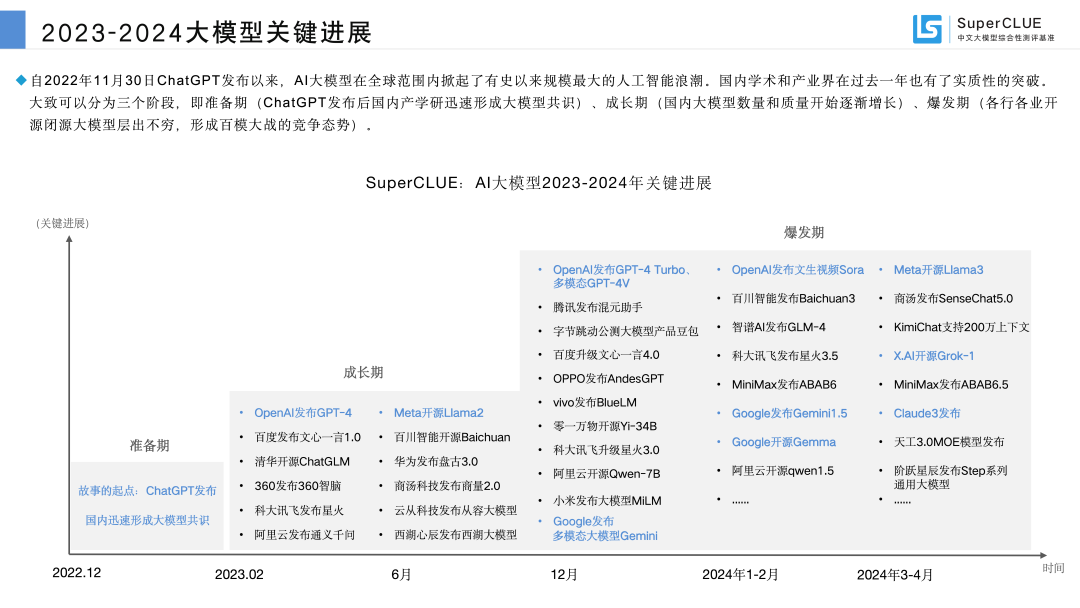Click Google开源Gemma entry
This screenshot has width=1080, height=608.
click(x=784, y=442)
